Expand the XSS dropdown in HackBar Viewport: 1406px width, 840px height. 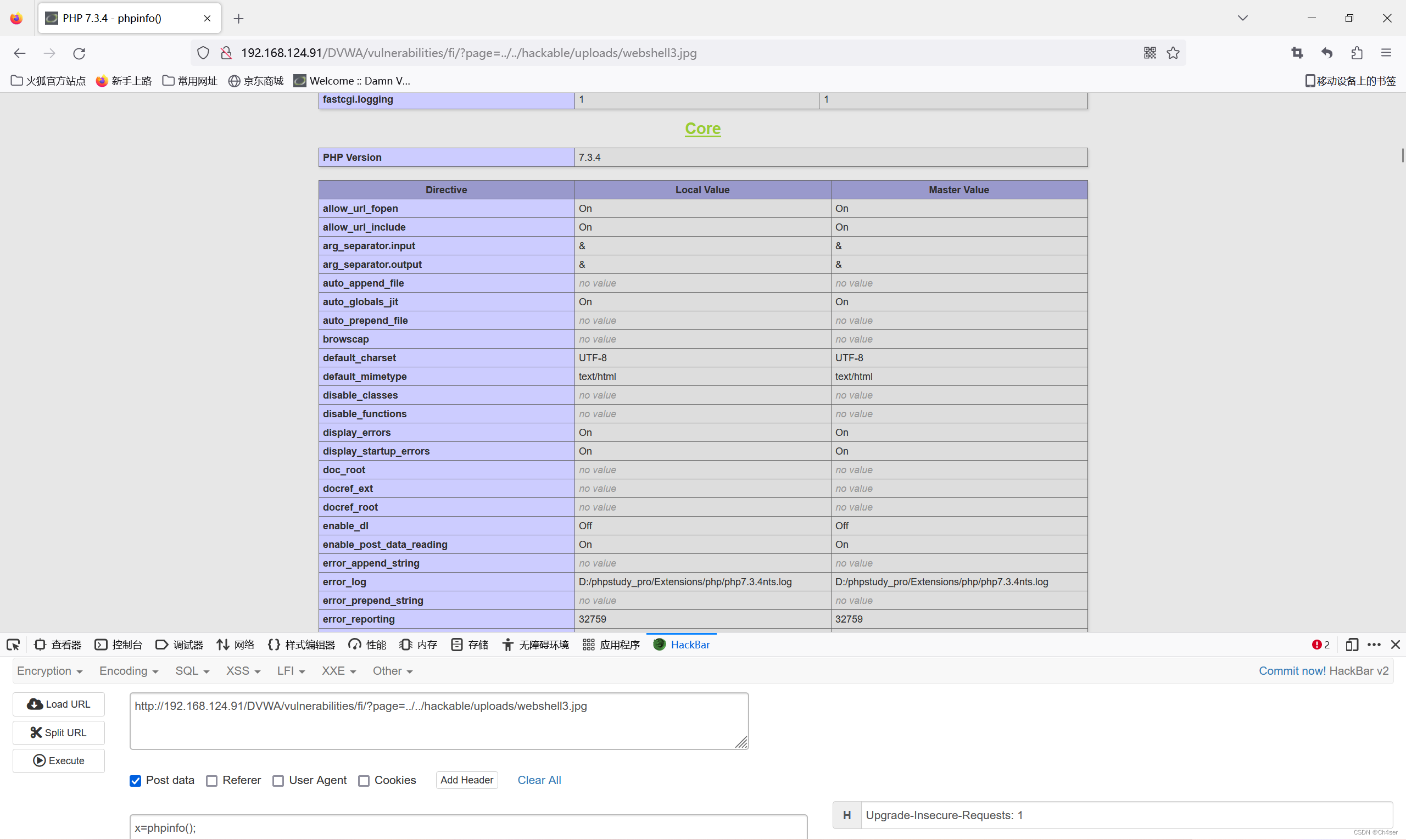(x=243, y=671)
